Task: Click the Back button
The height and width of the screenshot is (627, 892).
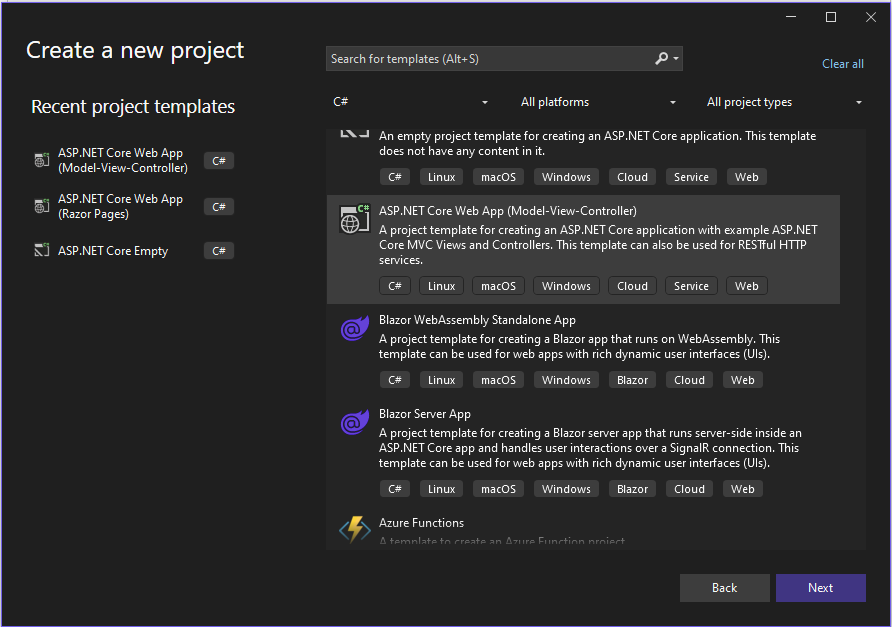Action: (x=724, y=588)
